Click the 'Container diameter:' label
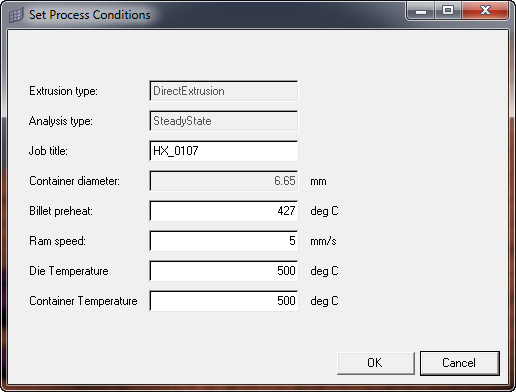 74,181
